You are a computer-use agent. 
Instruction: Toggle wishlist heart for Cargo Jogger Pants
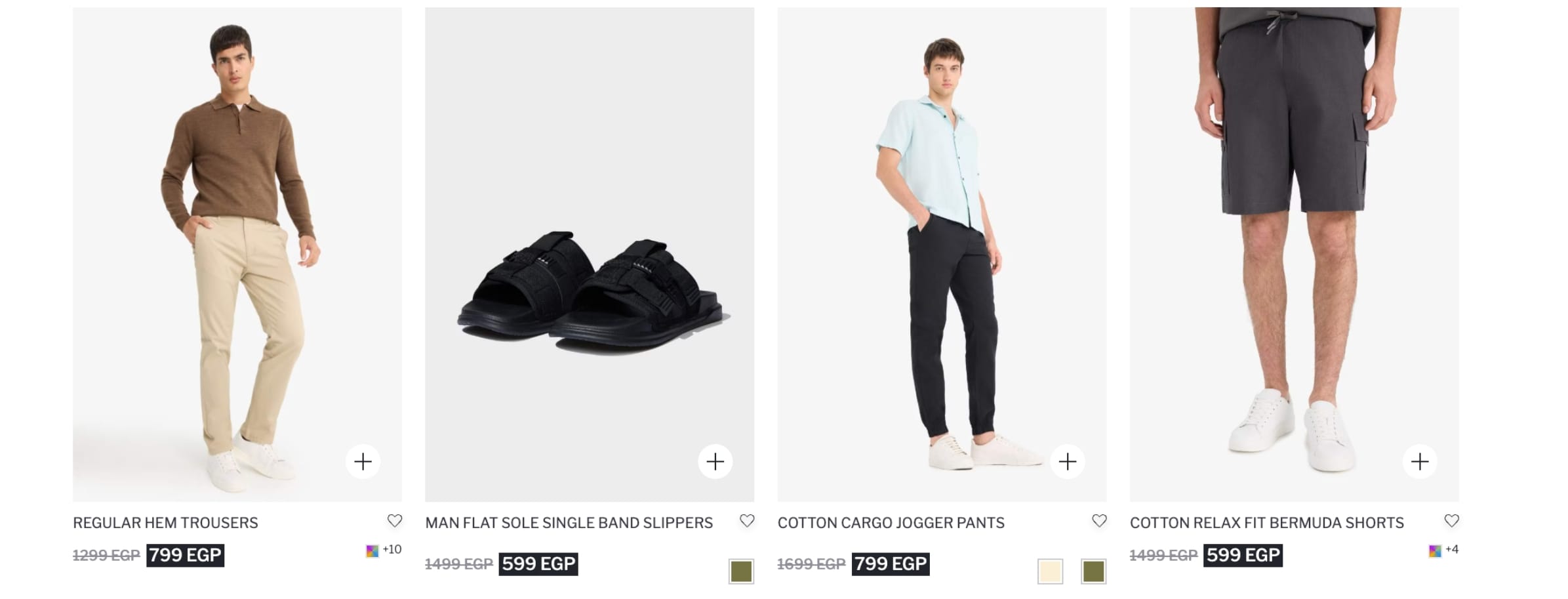point(1099,521)
